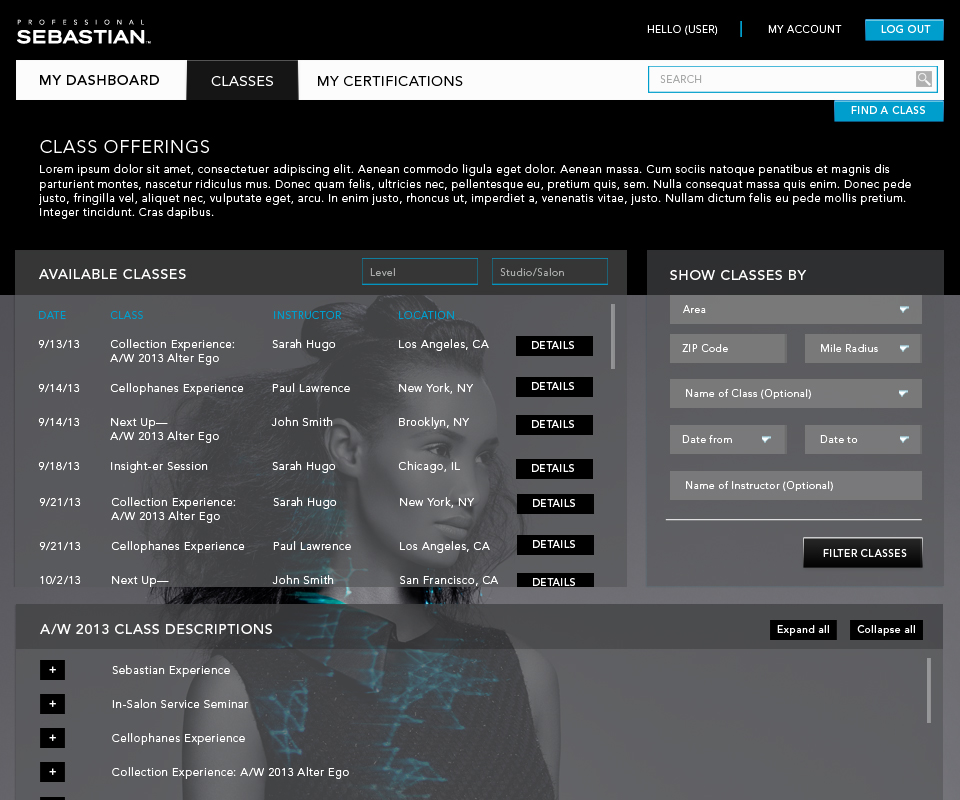The height and width of the screenshot is (800, 960).
Task: Click the Level filter field
Action: pos(420,272)
